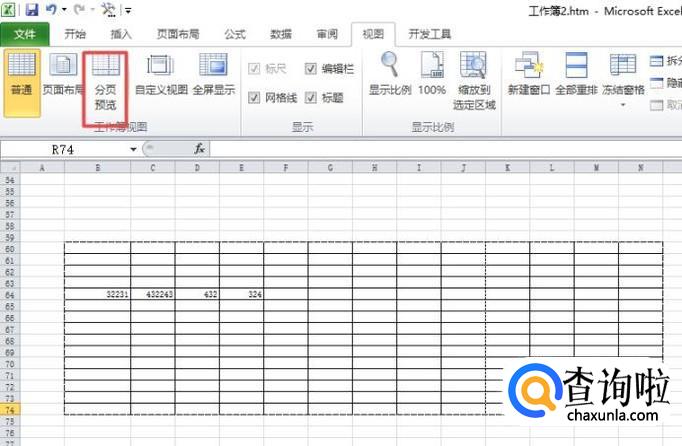Expand Freeze Panes dropdown arrow

[623, 105]
